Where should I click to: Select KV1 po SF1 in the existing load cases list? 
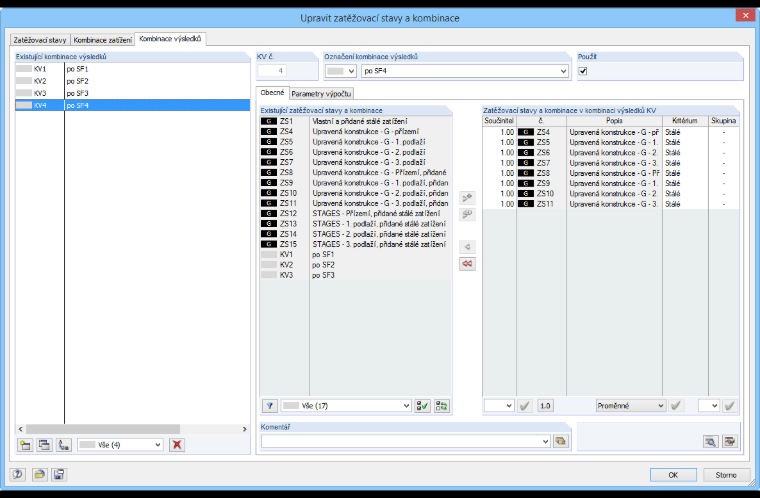coord(356,255)
